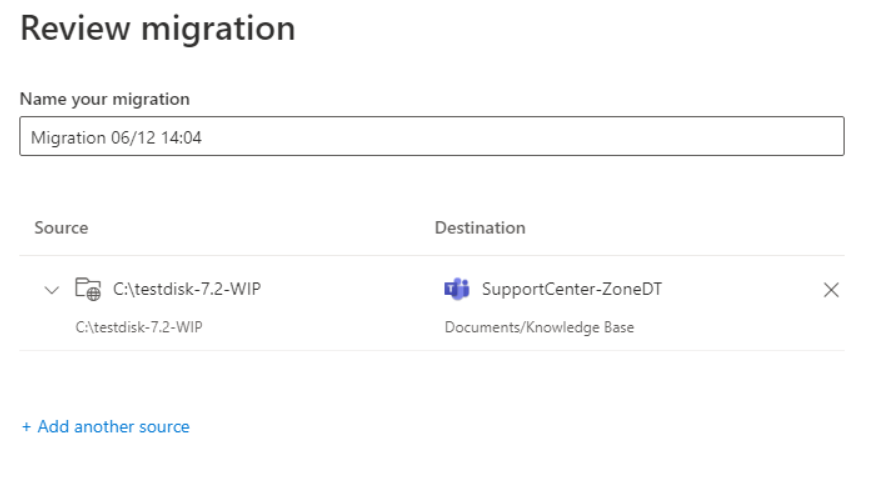Click the Microsoft Teams destination icon
This screenshot has height=489, width=883.
(457, 289)
